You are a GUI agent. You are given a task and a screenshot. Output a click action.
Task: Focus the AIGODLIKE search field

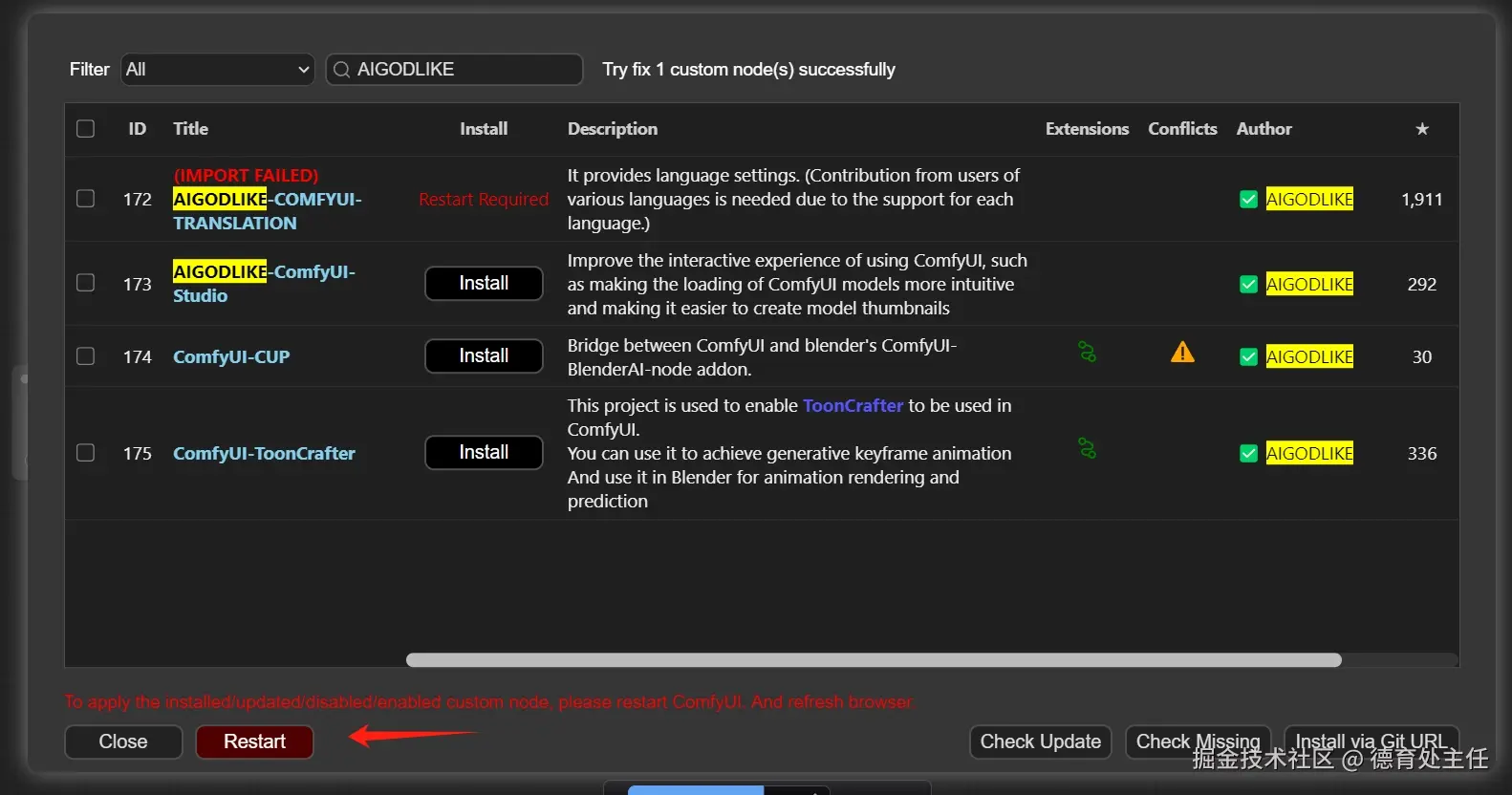(455, 70)
